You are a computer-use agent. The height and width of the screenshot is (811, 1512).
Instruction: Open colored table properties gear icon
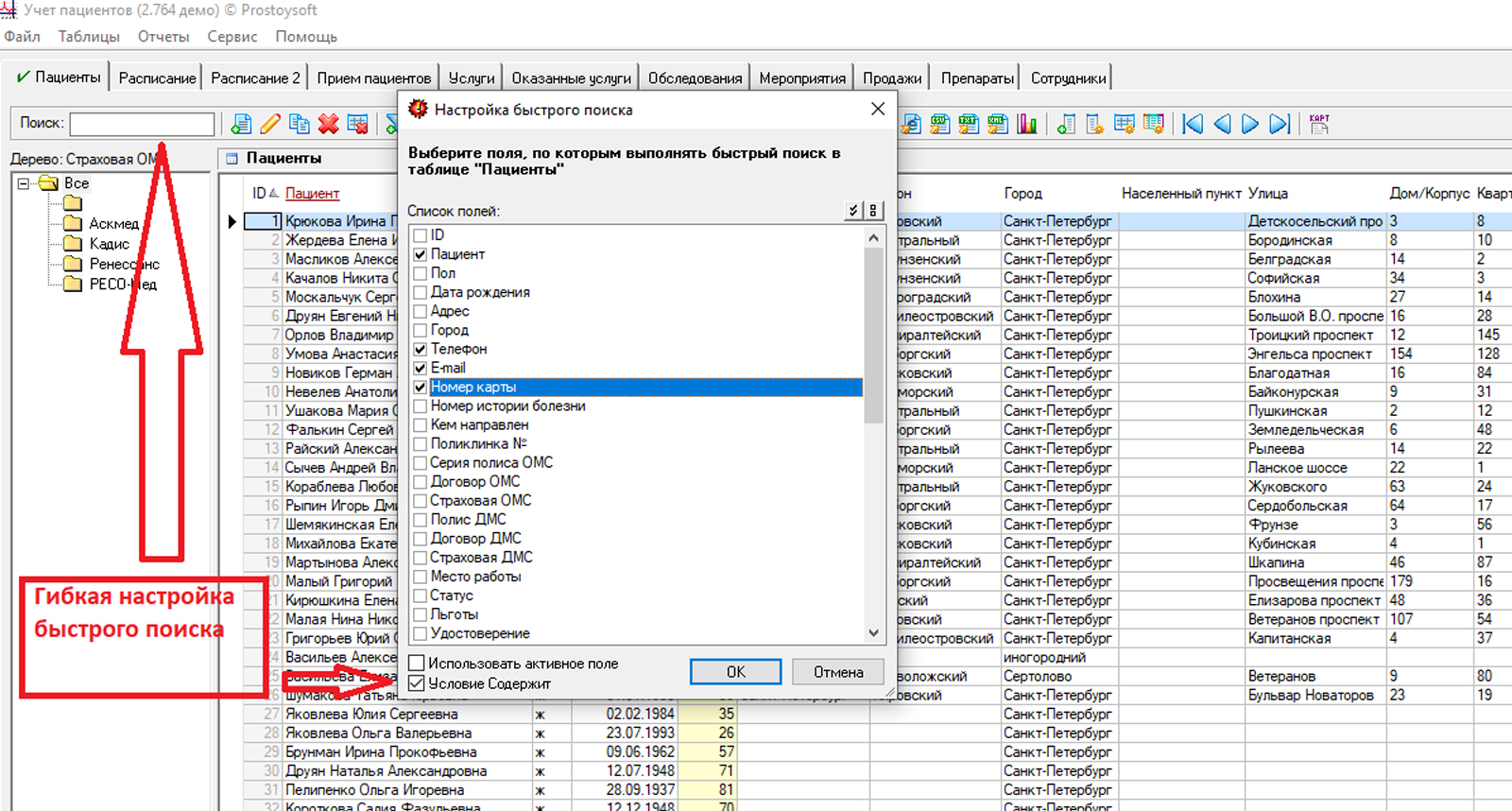(x=1154, y=124)
